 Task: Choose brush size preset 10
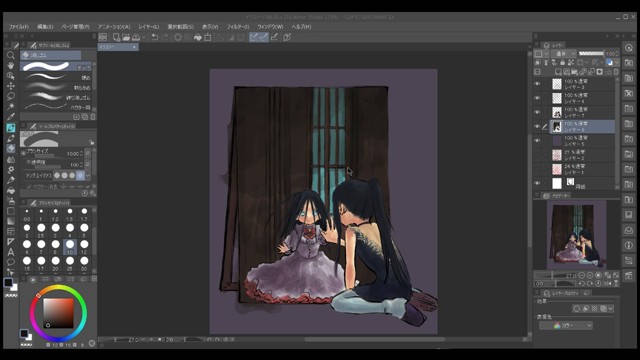tap(70, 247)
